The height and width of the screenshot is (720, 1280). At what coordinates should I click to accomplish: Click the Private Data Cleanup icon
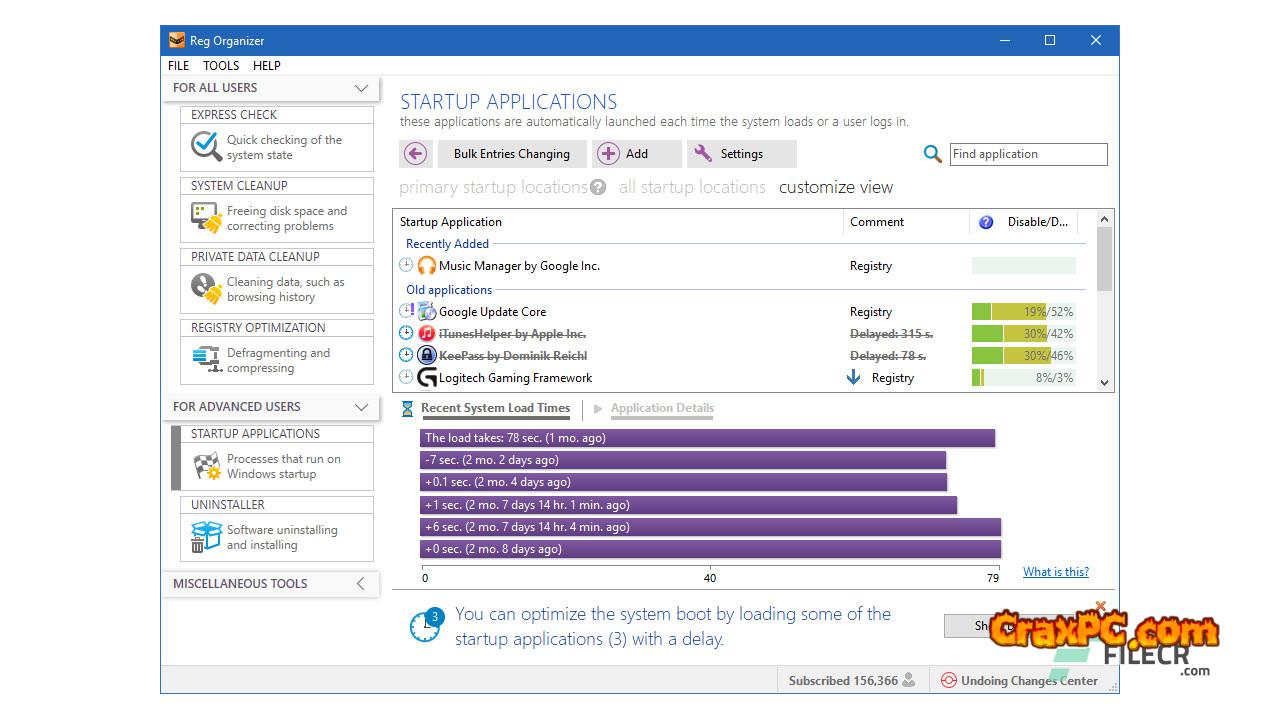pyautogui.click(x=206, y=289)
